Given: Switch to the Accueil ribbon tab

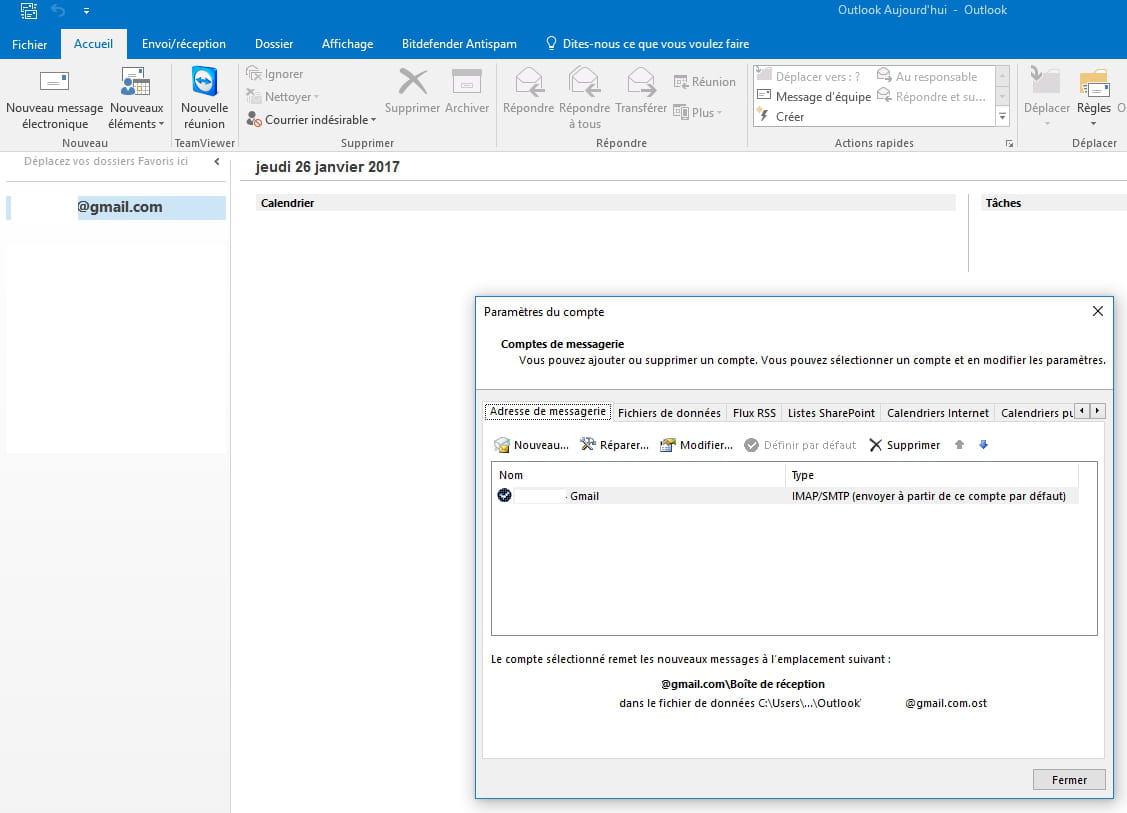Looking at the screenshot, I should coord(93,44).
